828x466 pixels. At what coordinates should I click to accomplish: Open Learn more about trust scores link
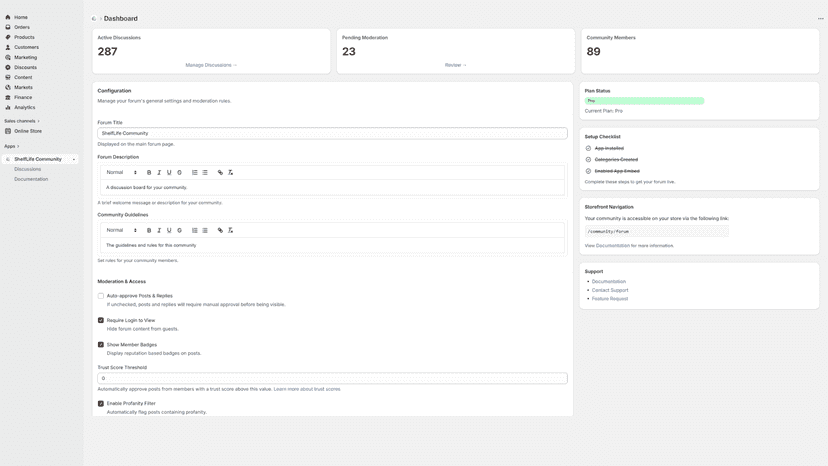click(307, 389)
